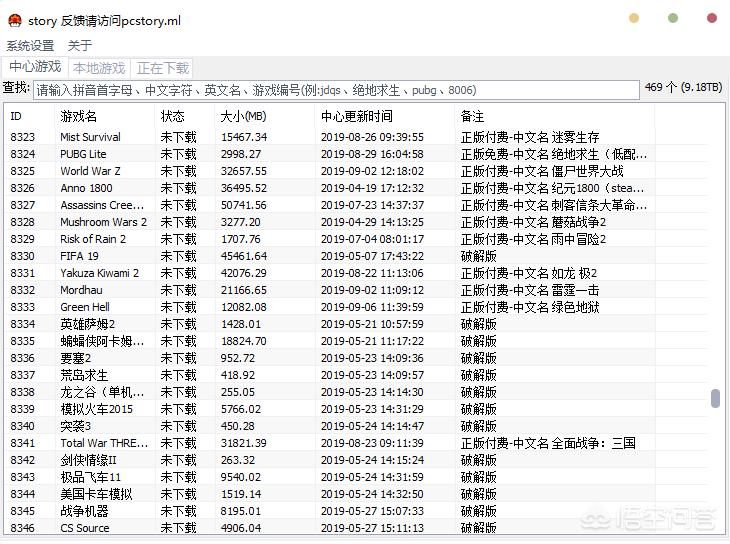This screenshot has height=544, width=730.
Task: Click the yellow minimize window dot
Action: (x=634, y=18)
